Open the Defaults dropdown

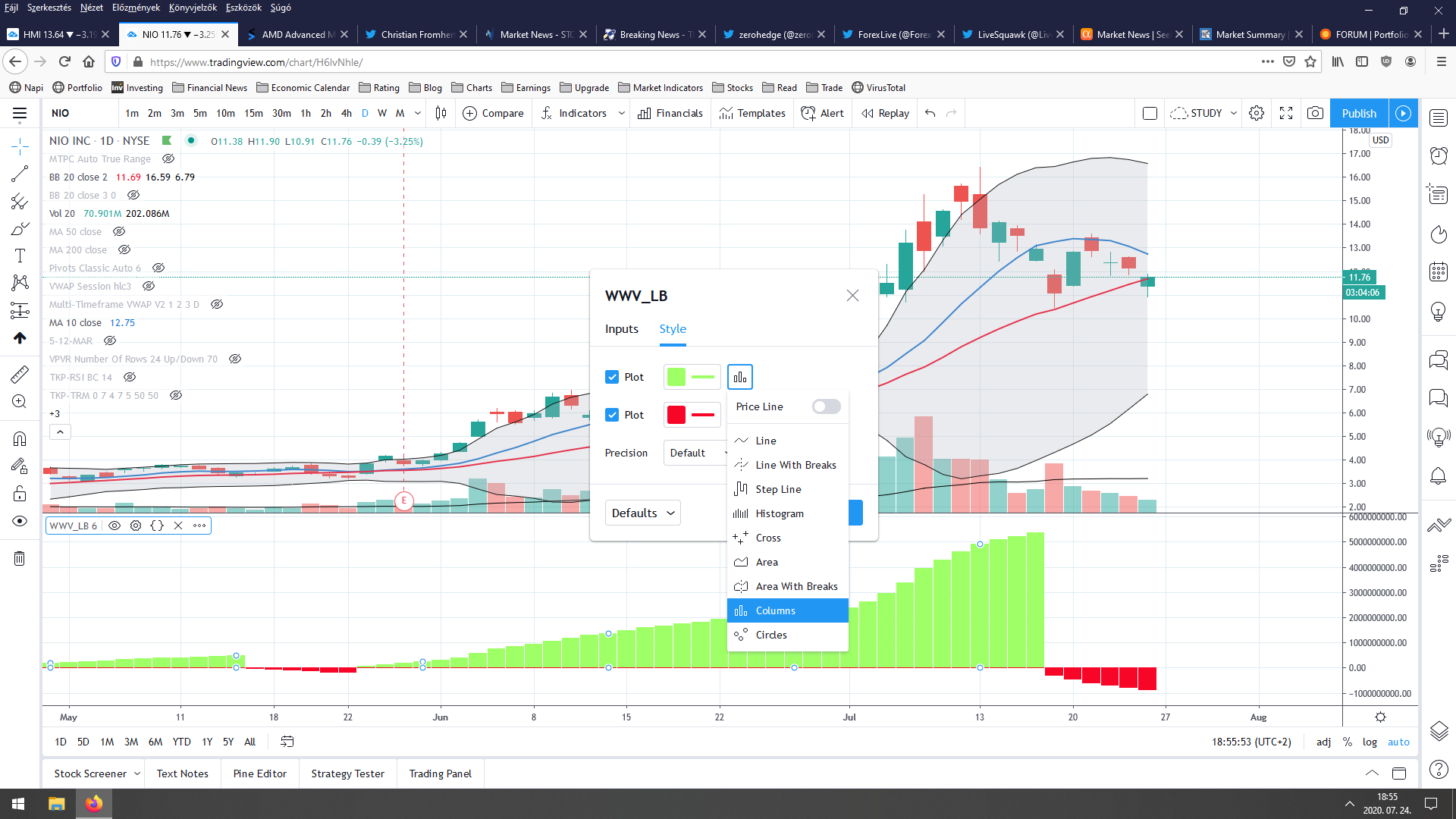point(642,513)
